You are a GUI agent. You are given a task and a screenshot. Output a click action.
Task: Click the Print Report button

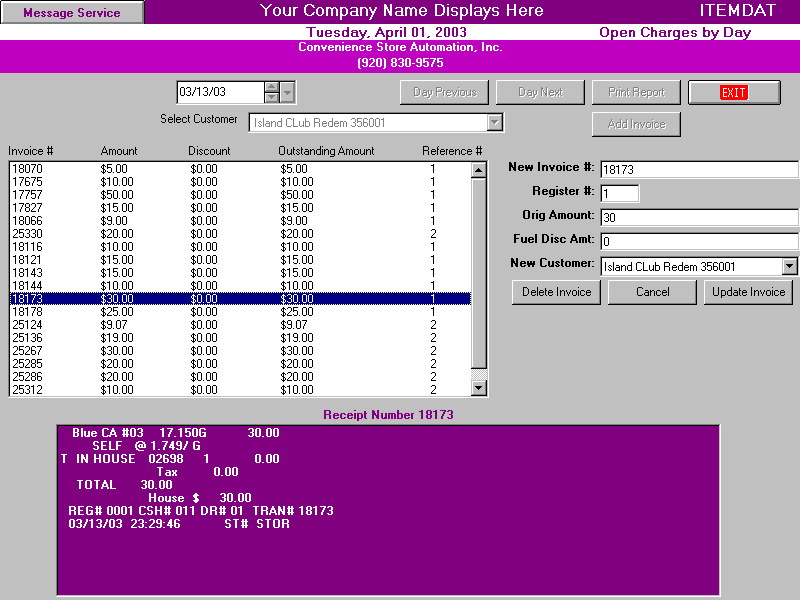click(x=636, y=92)
